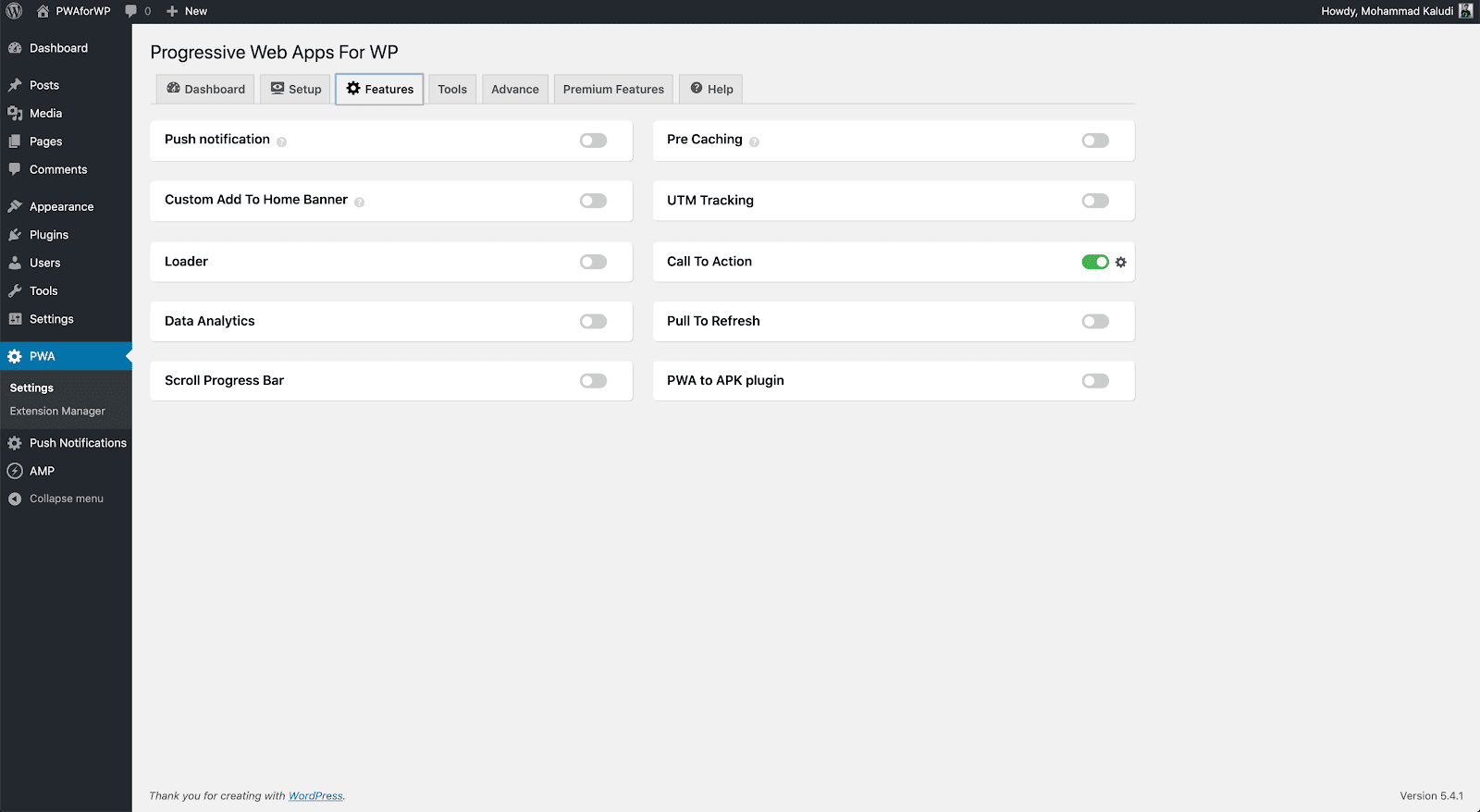The image size is (1480, 812).
Task: Open Pages in the sidebar
Action: [66, 141]
